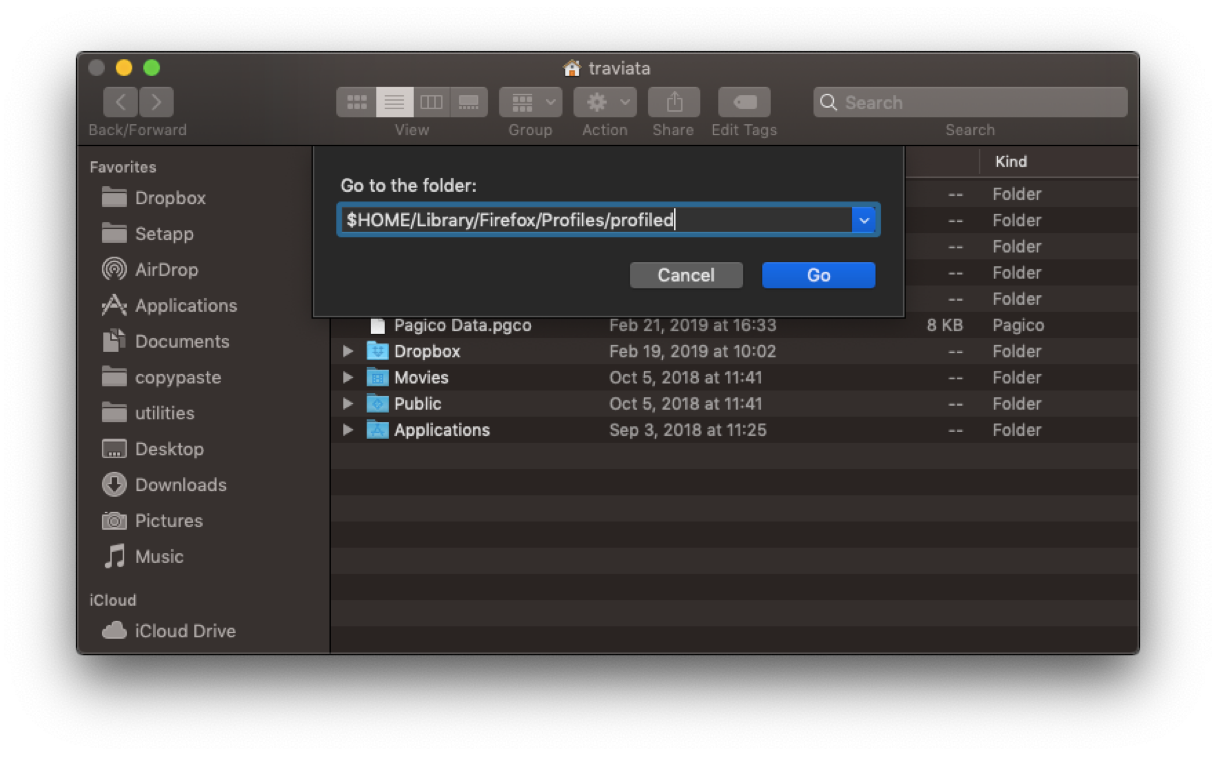Switch to gallery view
1216x760 pixels.
[x=469, y=102]
